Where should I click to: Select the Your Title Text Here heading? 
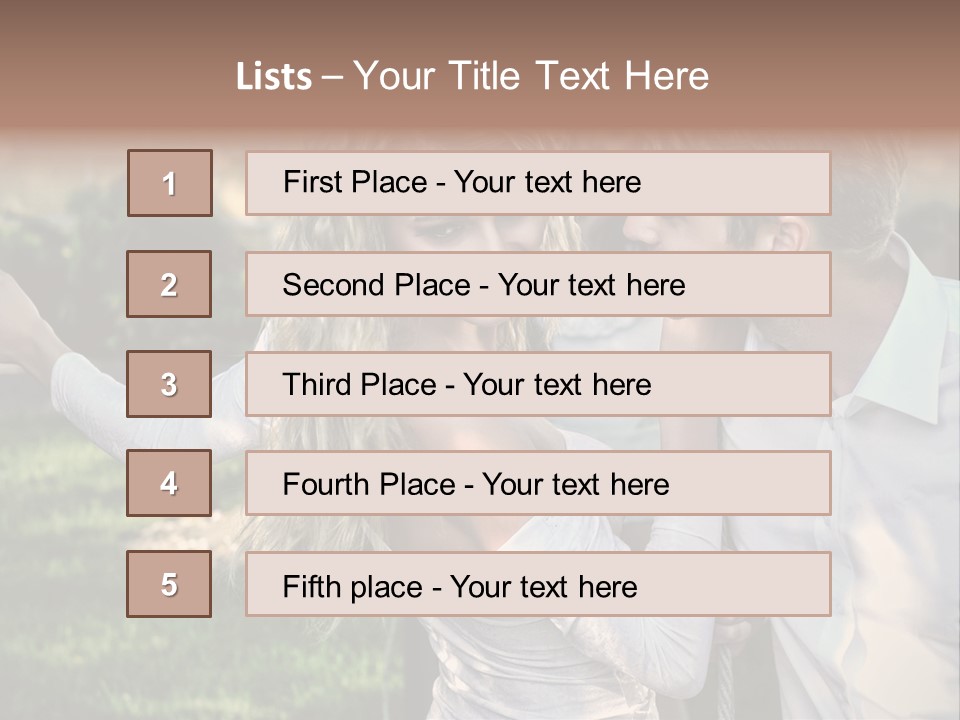[x=531, y=76]
